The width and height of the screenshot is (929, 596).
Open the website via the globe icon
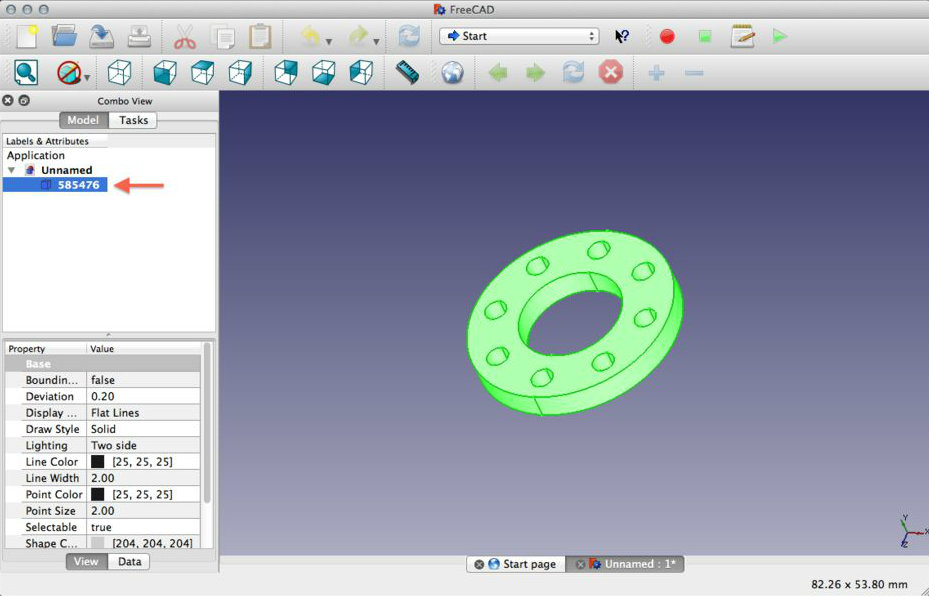pyautogui.click(x=452, y=73)
